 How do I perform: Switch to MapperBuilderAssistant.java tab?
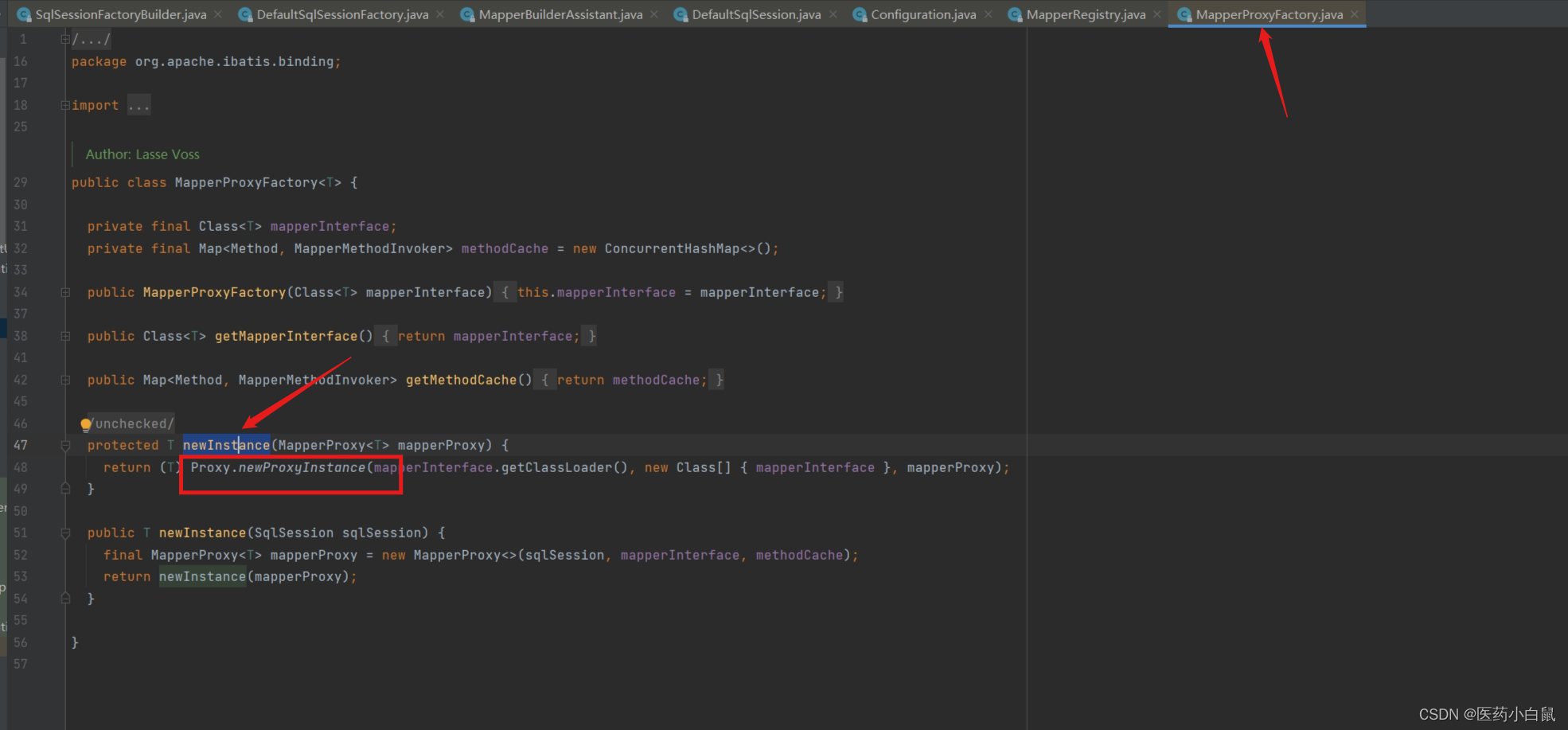(560, 14)
